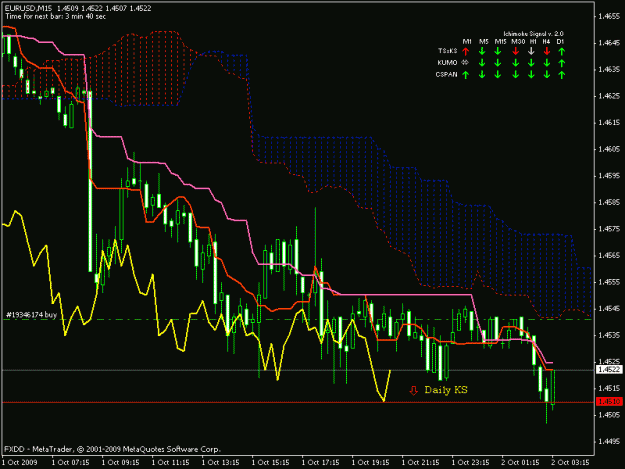Click the TS&KS M1 red up arrow
Viewport: 625px width, 469px height.
click(x=466, y=51)
